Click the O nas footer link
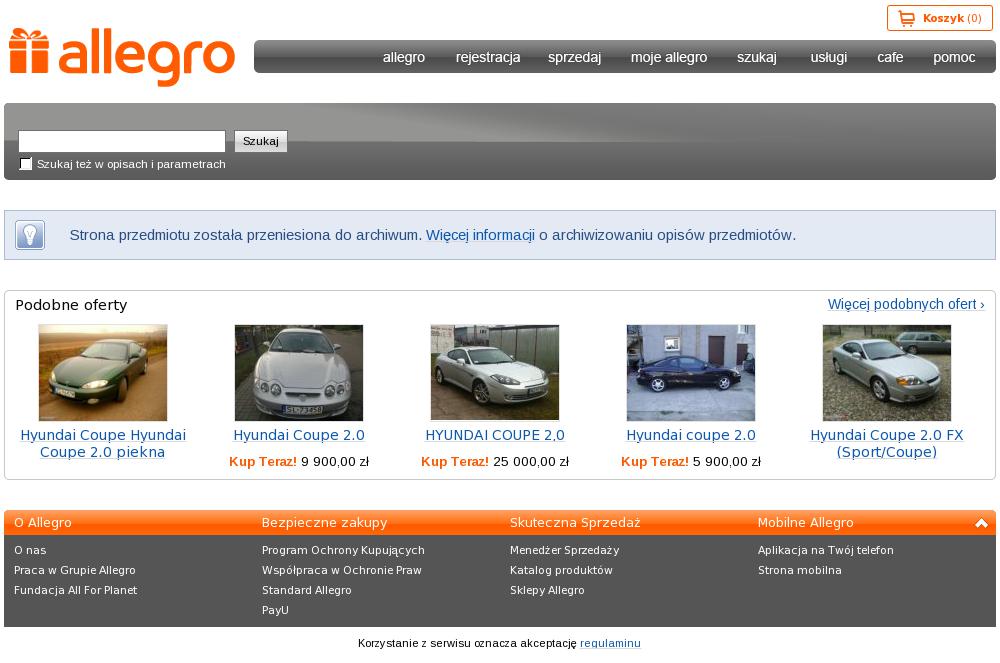 (x=30, y=550)
